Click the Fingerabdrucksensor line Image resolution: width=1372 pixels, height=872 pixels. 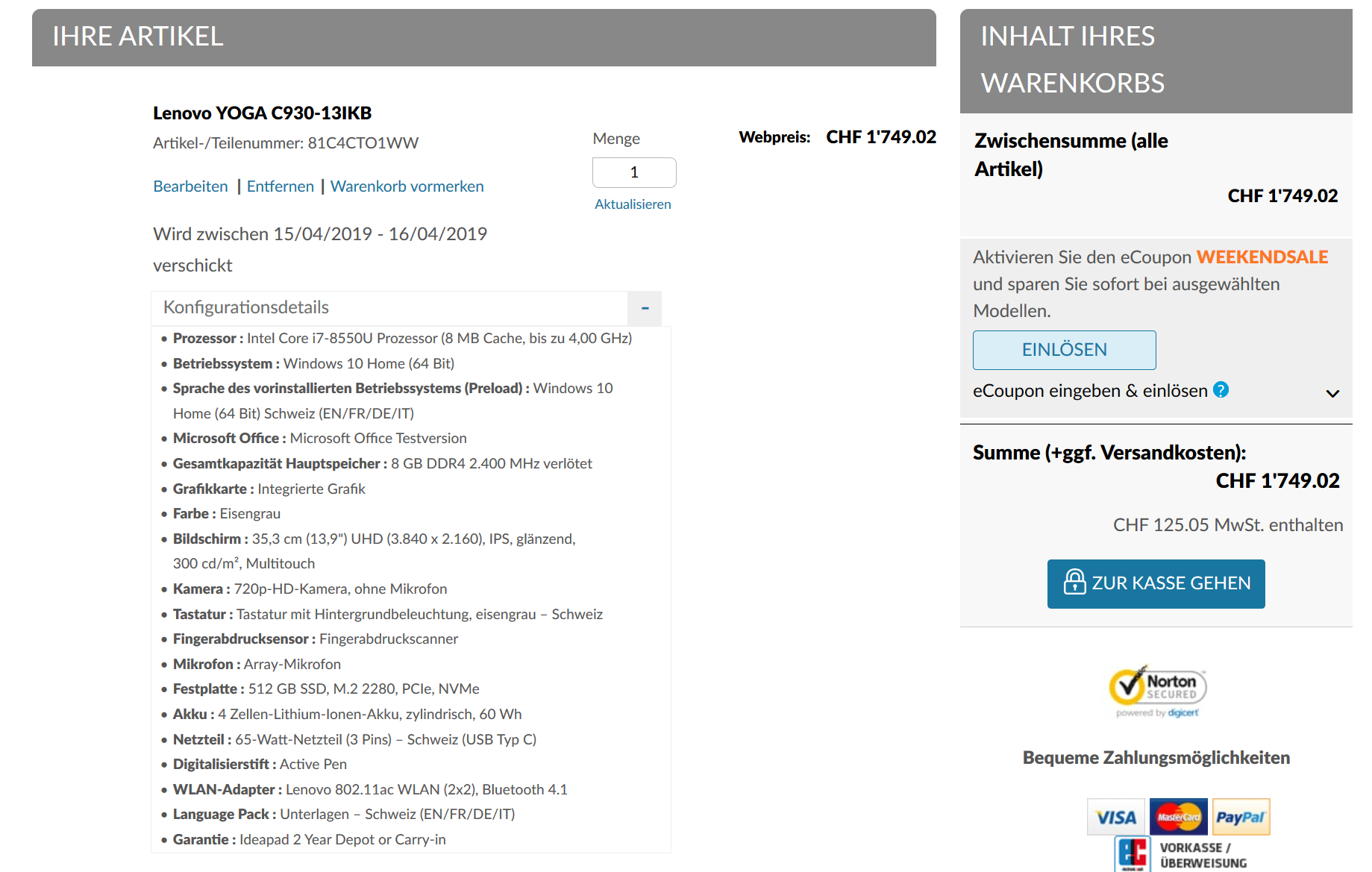[x=316, y=639]
